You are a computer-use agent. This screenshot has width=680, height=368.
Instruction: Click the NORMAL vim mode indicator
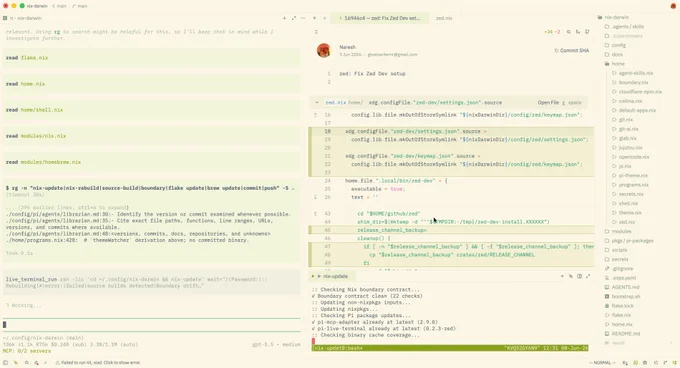[602, 363]
